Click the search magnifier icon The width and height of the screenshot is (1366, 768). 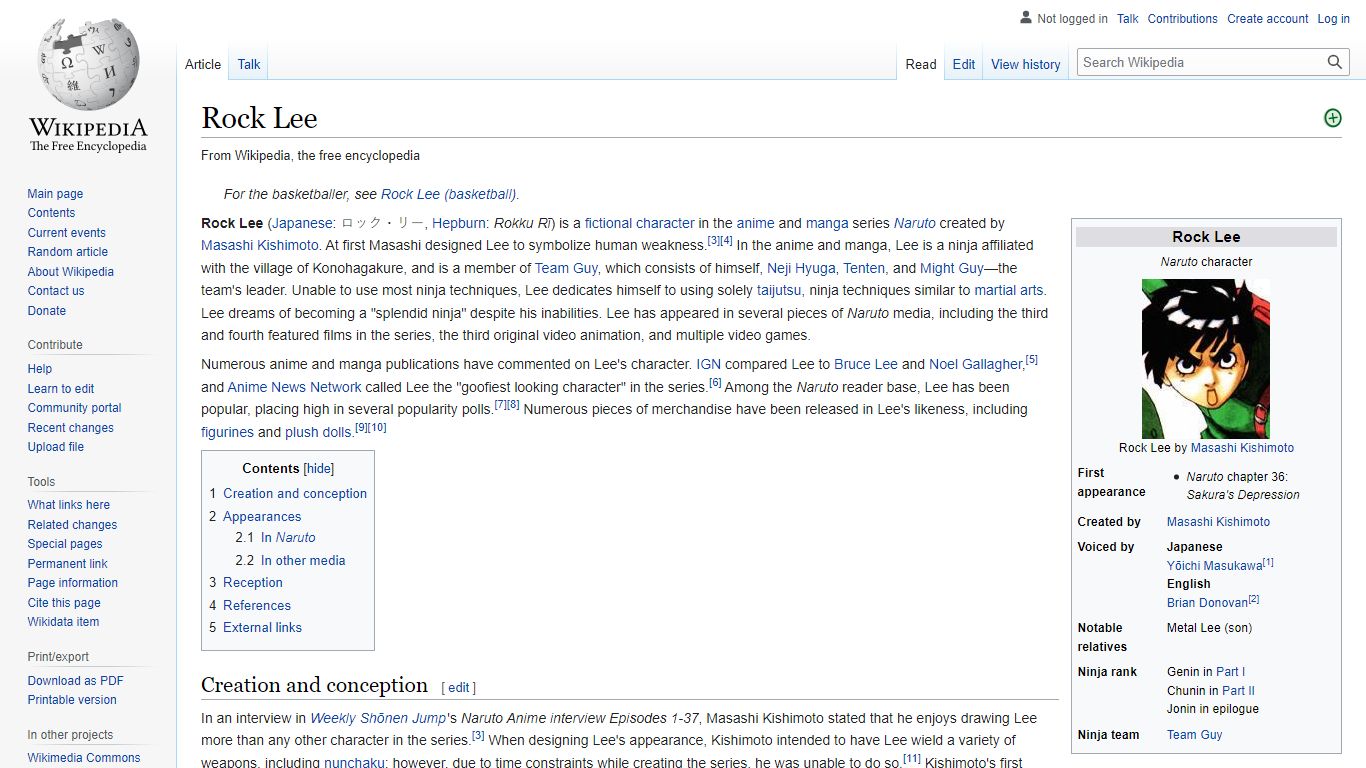(x=1335, y=62)
